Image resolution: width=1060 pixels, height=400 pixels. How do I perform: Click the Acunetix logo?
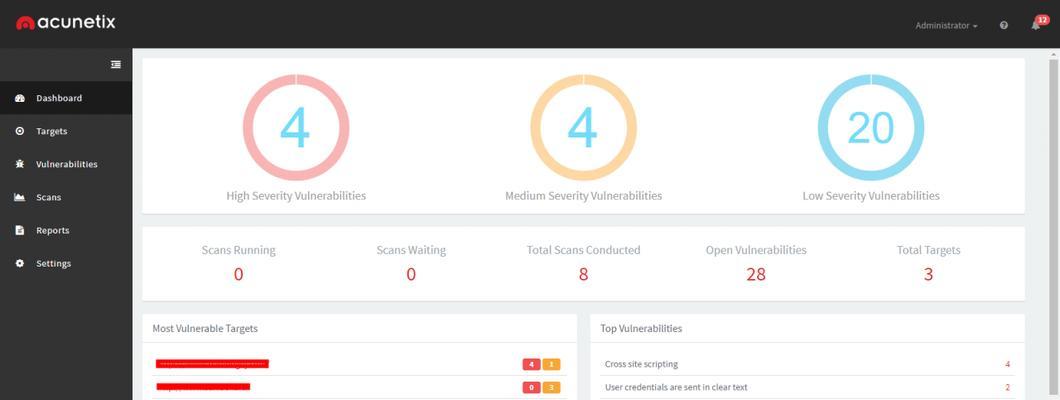(x=66, y=22)
